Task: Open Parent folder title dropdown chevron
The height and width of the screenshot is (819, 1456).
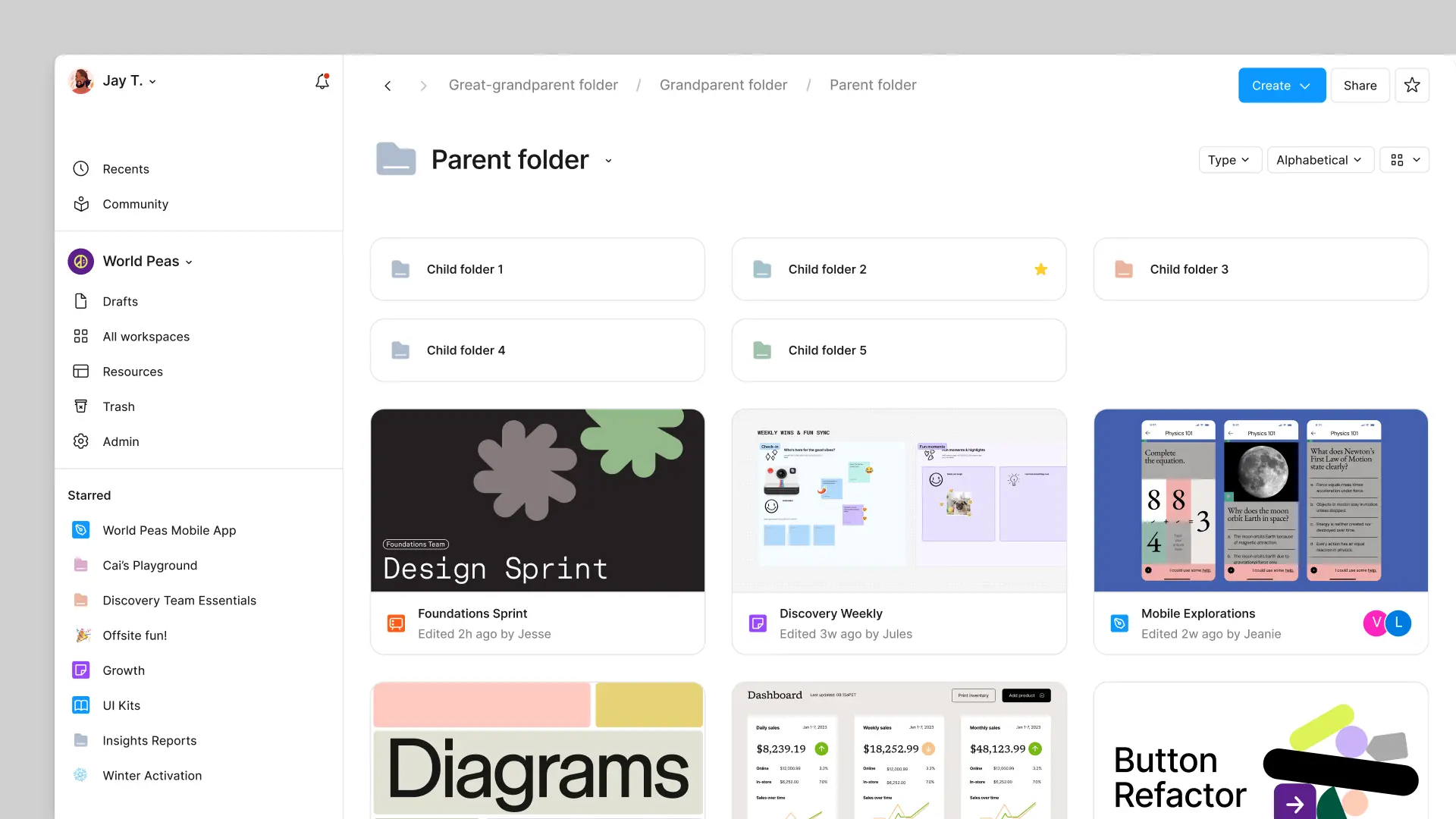Action: coord(608,161)
